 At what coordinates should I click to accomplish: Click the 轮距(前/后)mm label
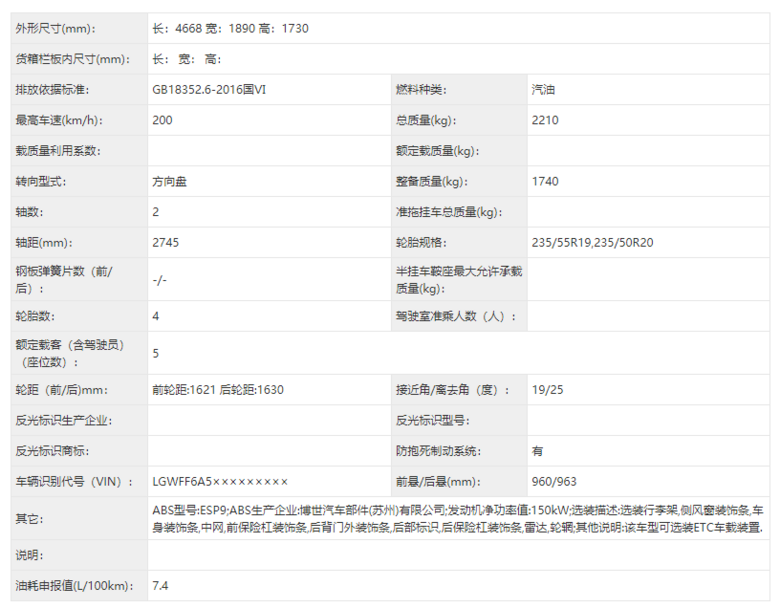point(61,390)
